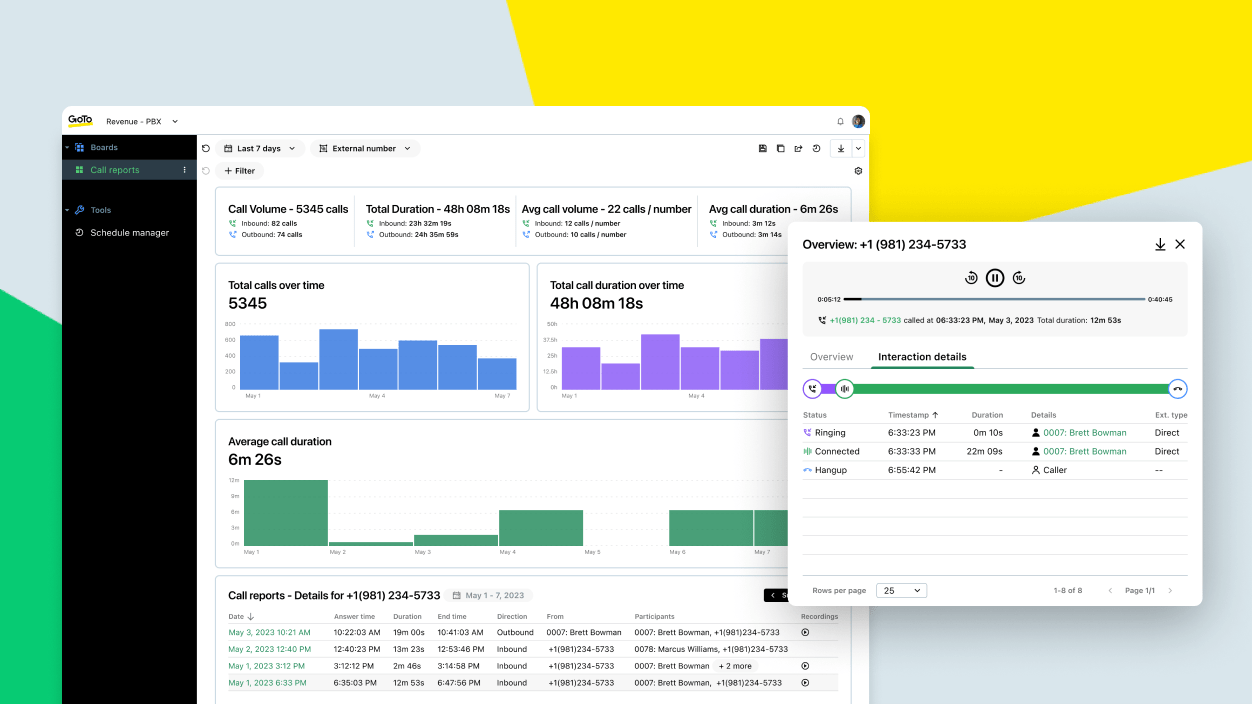Viewport: 1252px width, 704px height.
Task: Skip the recording forward 10 seconds
Action: (x=1019, y=278)
